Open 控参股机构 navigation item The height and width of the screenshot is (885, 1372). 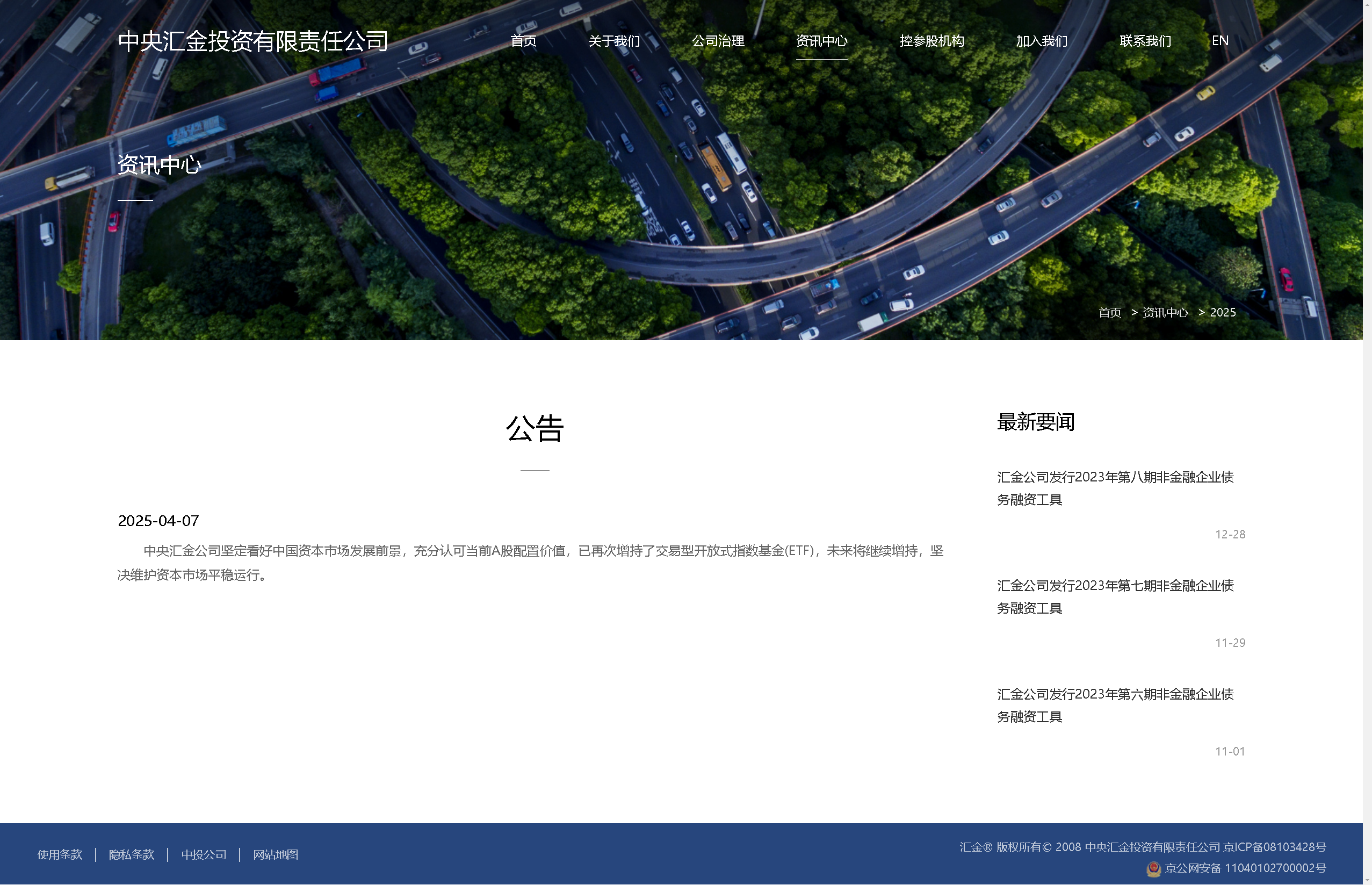tap(931, 41)
